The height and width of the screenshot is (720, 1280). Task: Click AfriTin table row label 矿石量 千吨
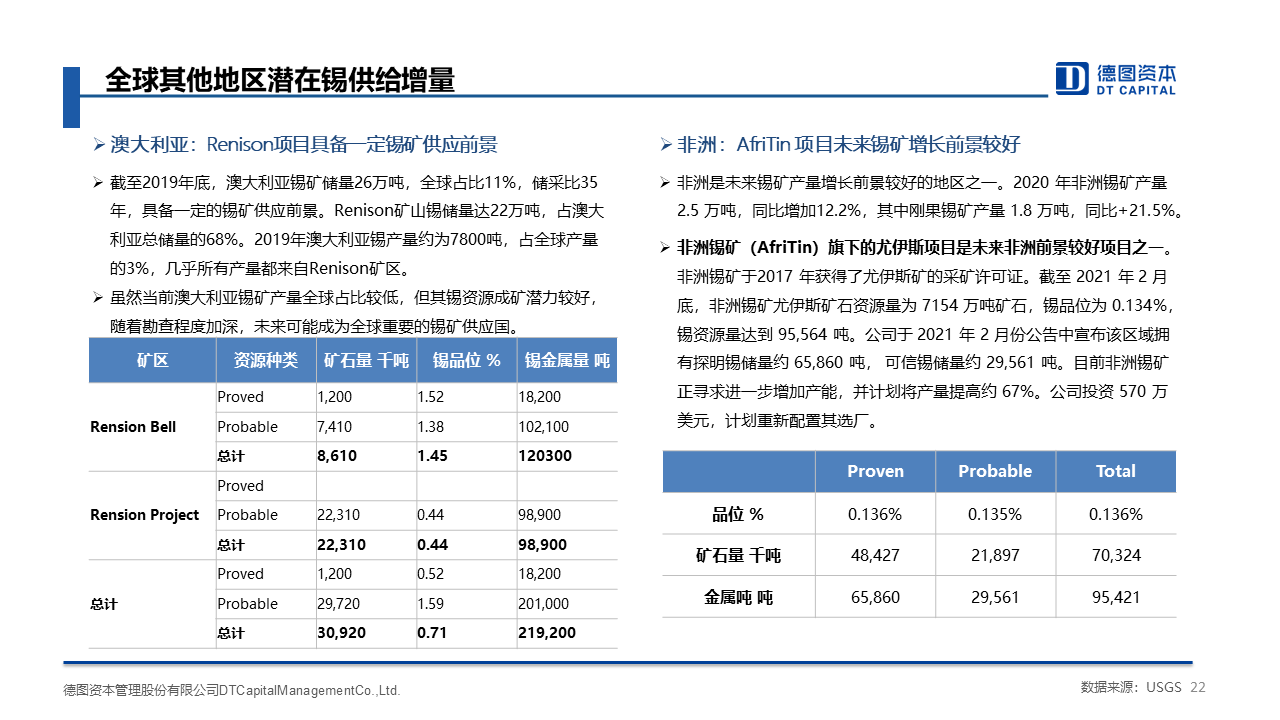pos(738,555)
